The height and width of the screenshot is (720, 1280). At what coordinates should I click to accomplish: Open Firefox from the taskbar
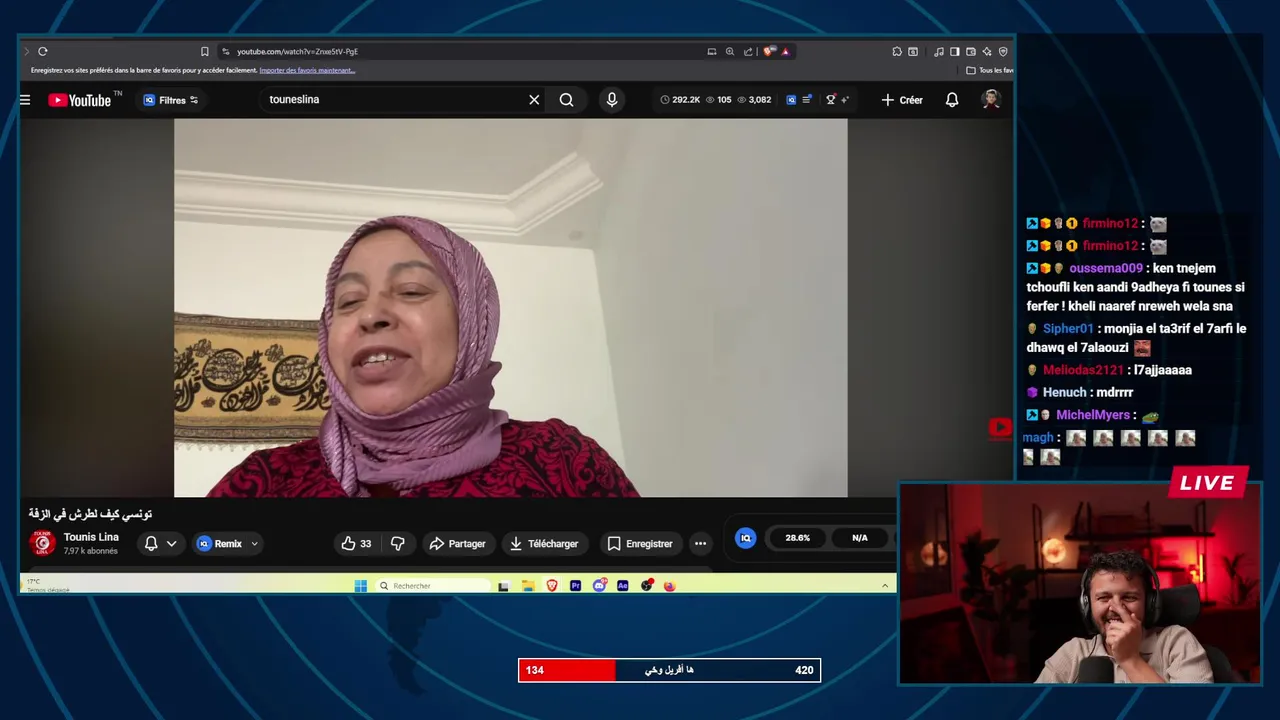670,586
